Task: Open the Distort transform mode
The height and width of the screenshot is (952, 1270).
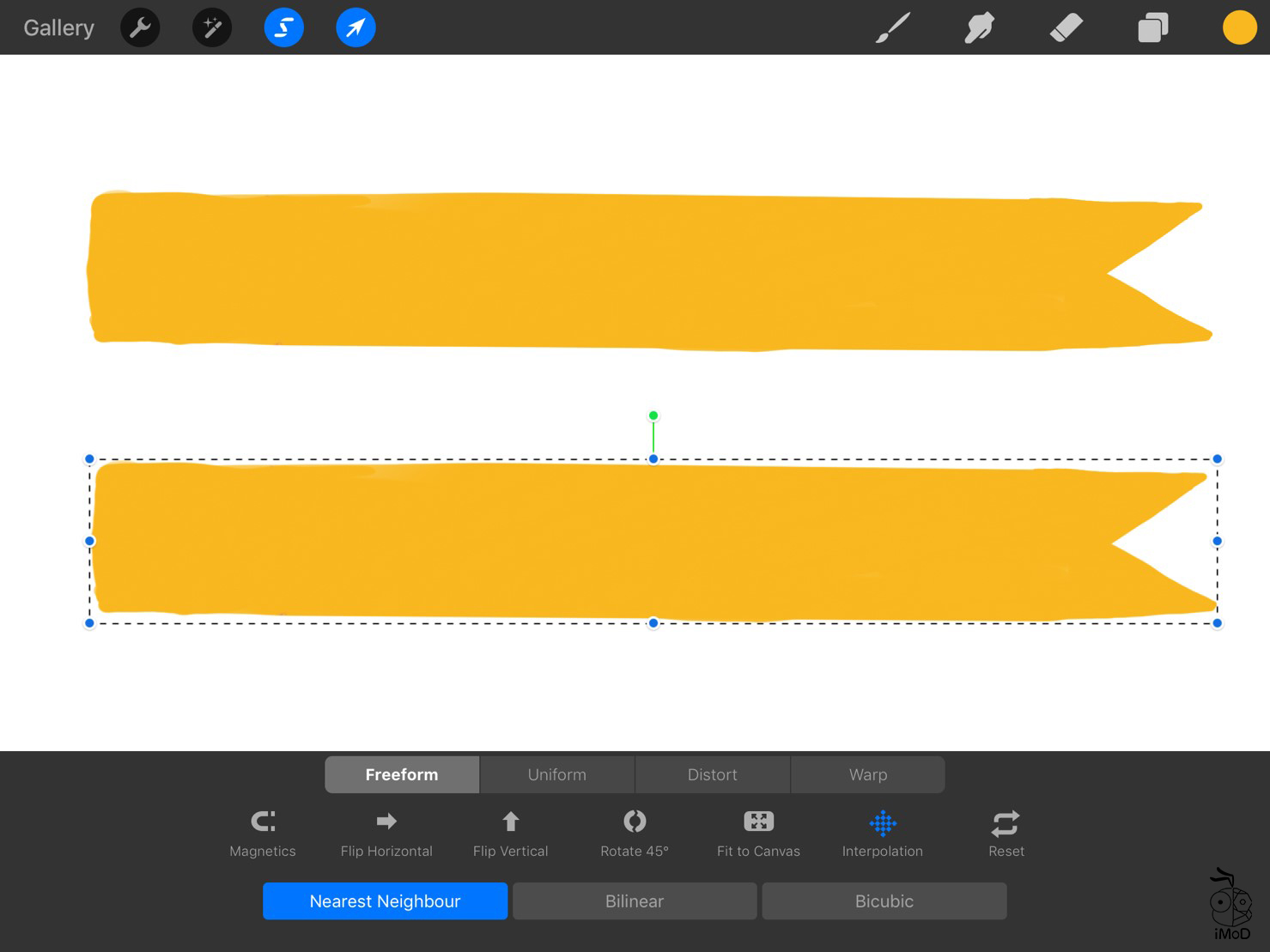Action: coord(712,774)
